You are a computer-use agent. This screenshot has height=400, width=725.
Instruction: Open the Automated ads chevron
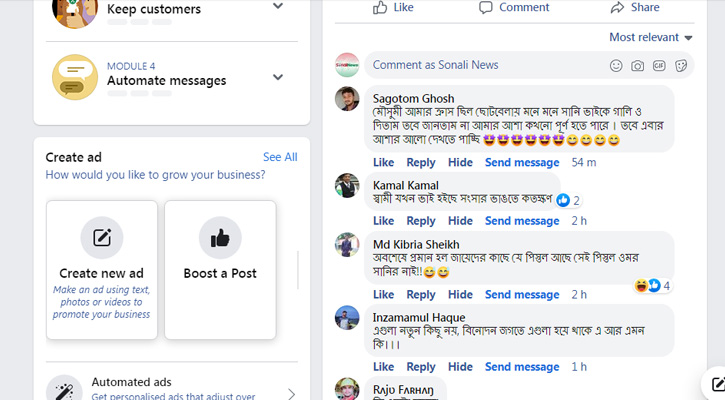click(291, 394)
